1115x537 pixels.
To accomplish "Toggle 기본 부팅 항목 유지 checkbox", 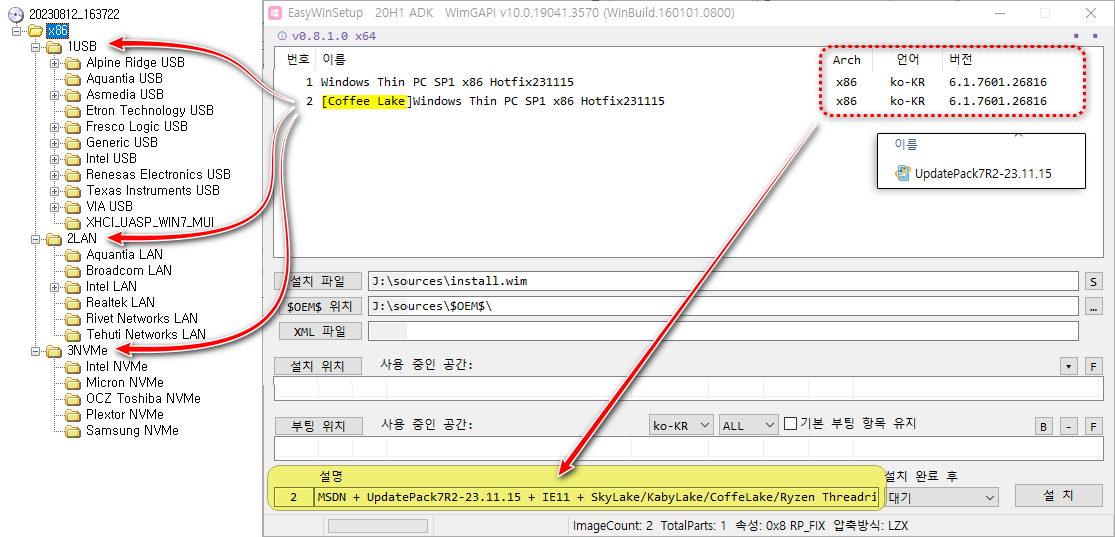I will (790, 425).
